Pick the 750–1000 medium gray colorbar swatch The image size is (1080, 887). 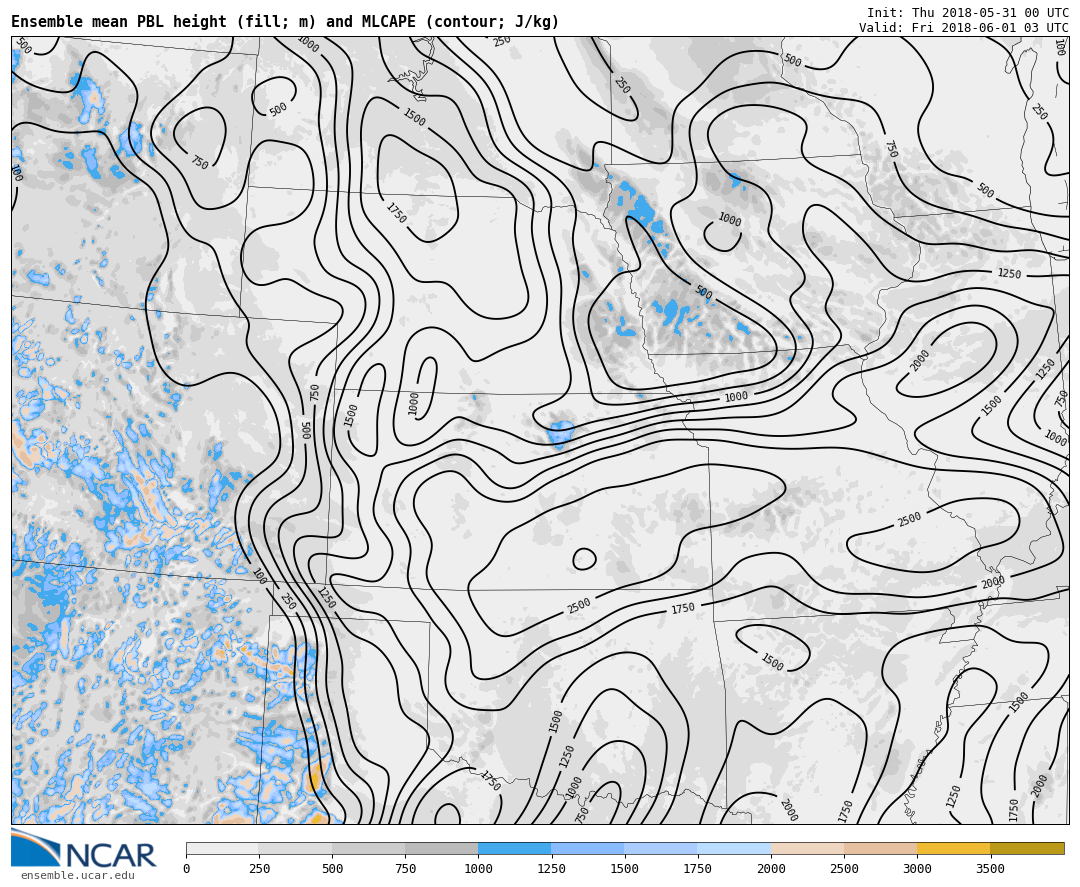[441, 848]
